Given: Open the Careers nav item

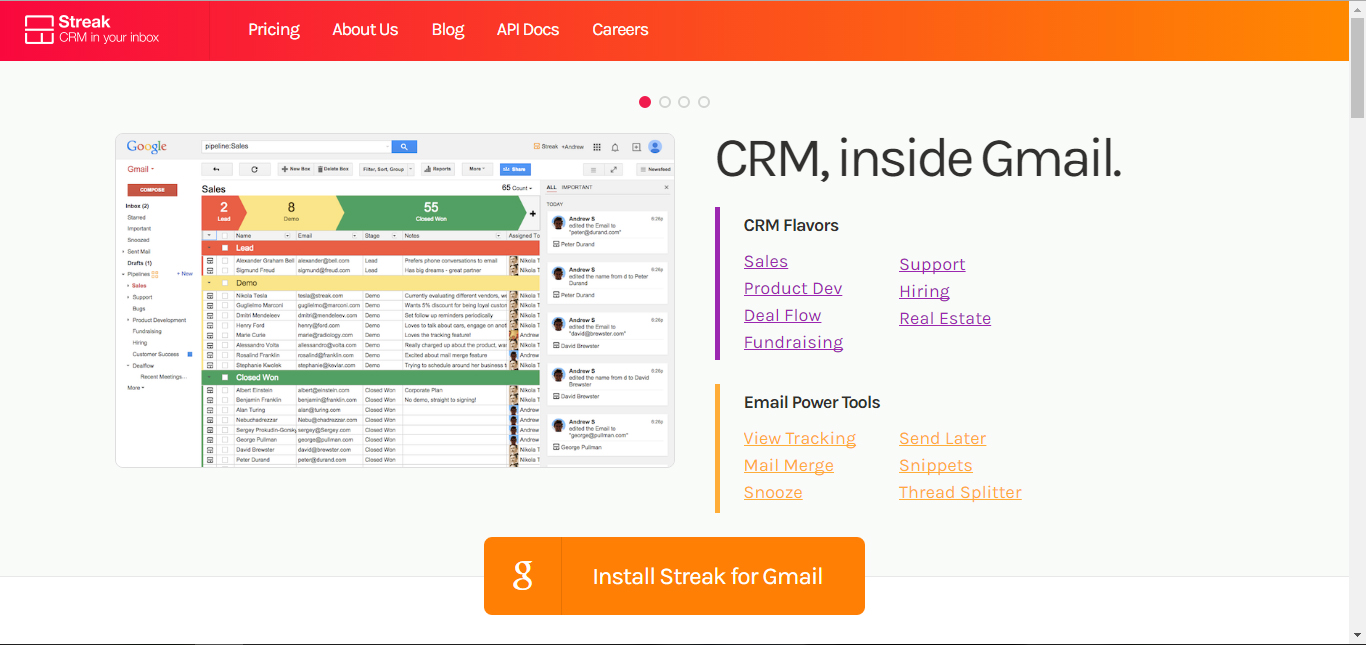Looking at the screenshot, I should pos(620,30).
